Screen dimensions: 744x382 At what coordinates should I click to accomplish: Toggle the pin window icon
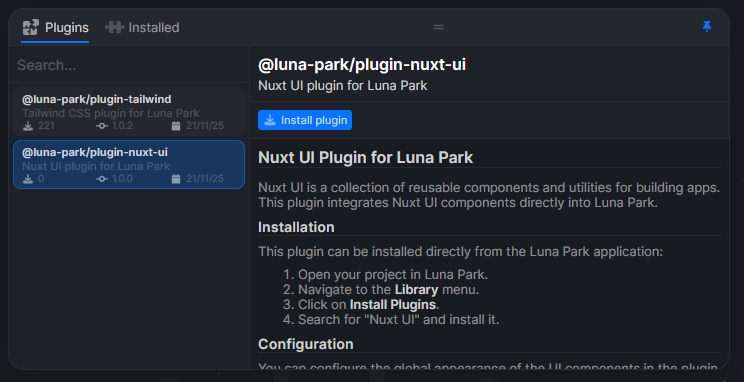[707, 27]
